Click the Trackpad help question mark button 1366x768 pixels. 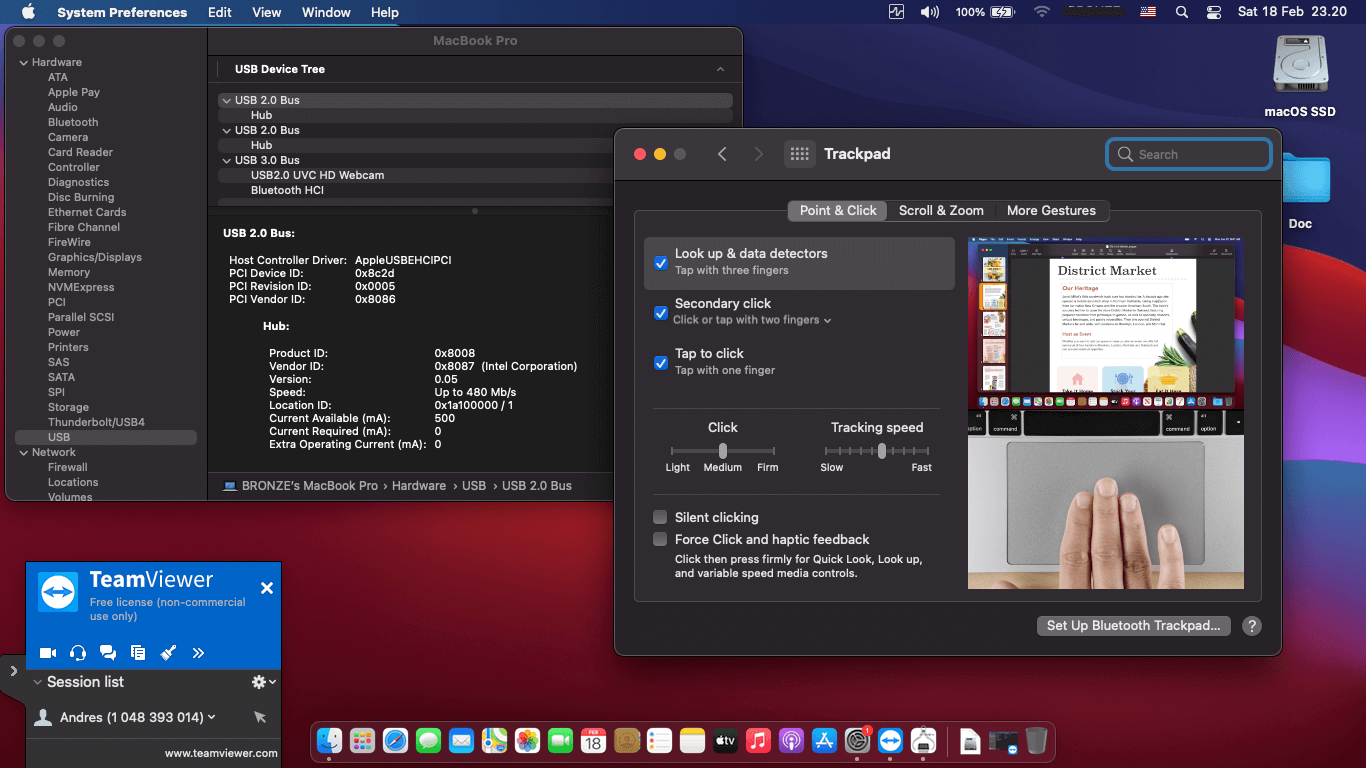(1251, 626)
